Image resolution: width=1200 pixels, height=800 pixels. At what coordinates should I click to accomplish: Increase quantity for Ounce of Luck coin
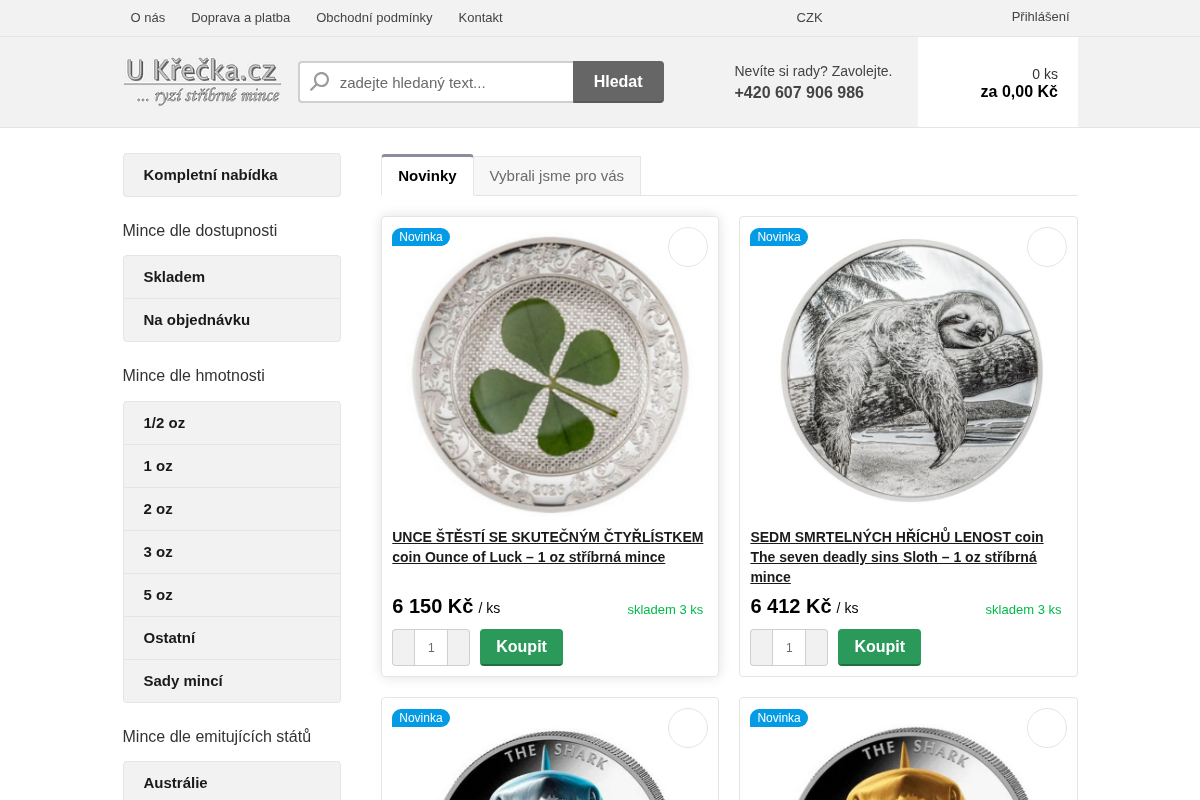click(458, 648)
